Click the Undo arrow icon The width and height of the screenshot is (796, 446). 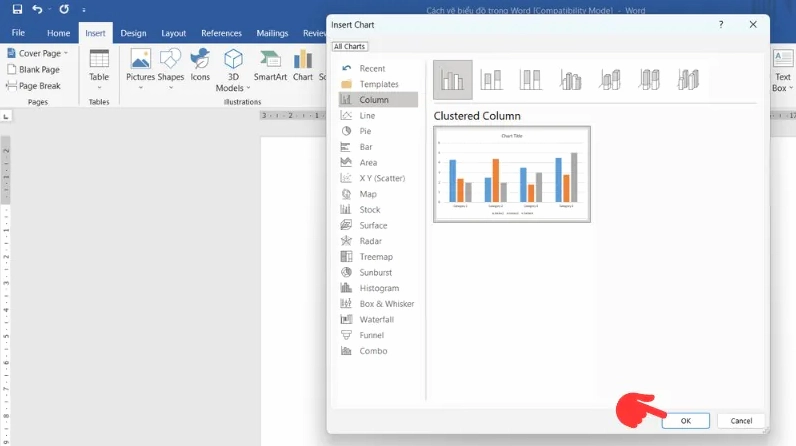(x=37, y=9)
